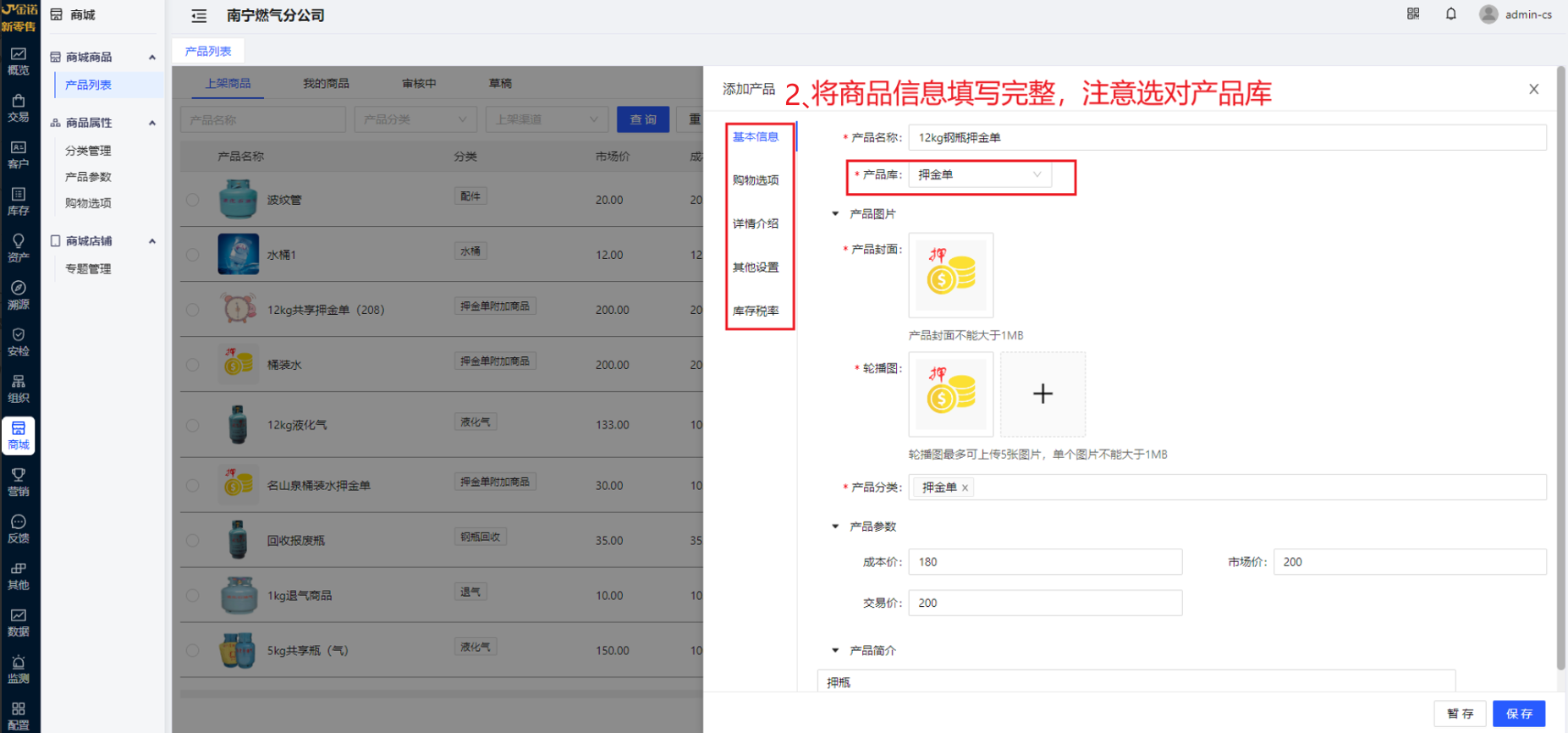The image size is (1568, 733).
Task: Select the radio button for 12kg液化气 row
Action: [193, 425]
